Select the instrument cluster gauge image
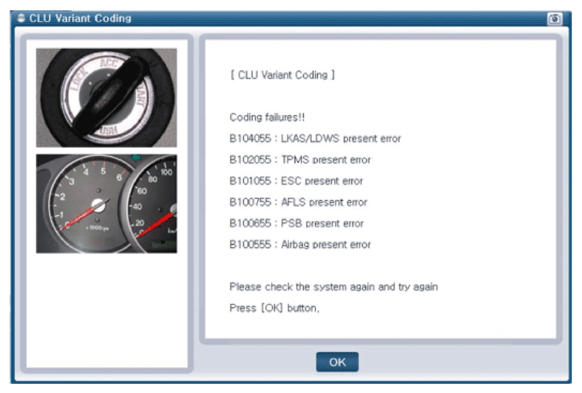The image size is (582, 393). point(107,204)
